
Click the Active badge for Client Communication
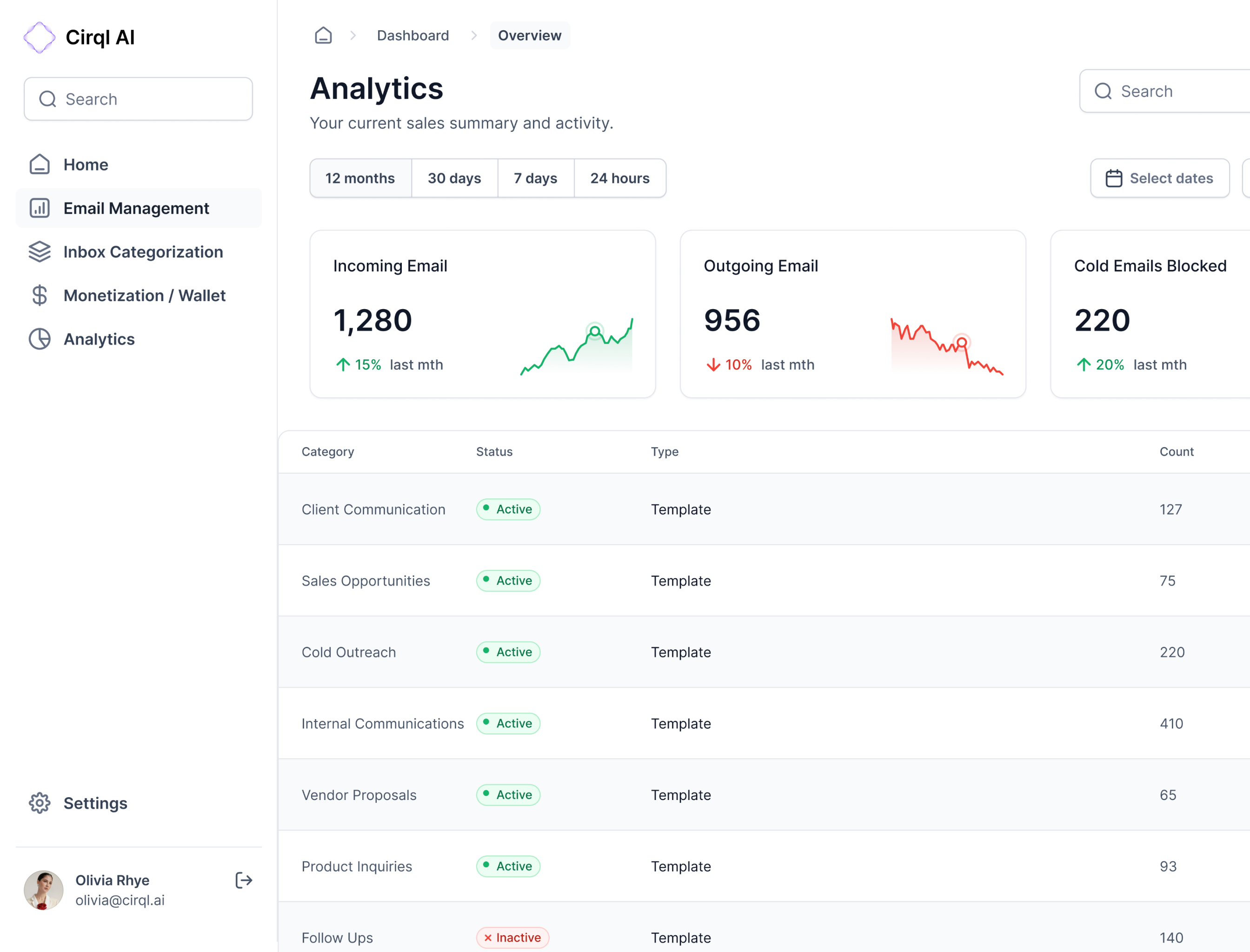tap(508, 509)
